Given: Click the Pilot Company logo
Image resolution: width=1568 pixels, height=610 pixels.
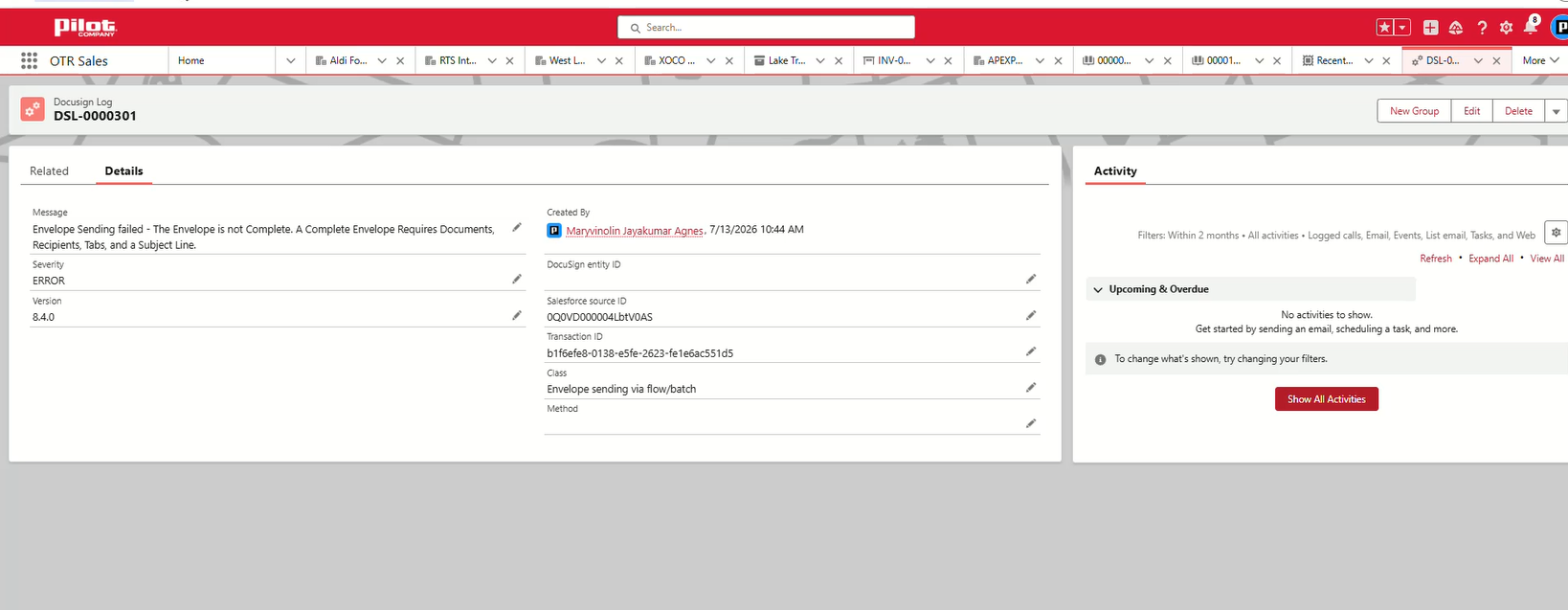Looking at the screenshot, I should point(84,27).
